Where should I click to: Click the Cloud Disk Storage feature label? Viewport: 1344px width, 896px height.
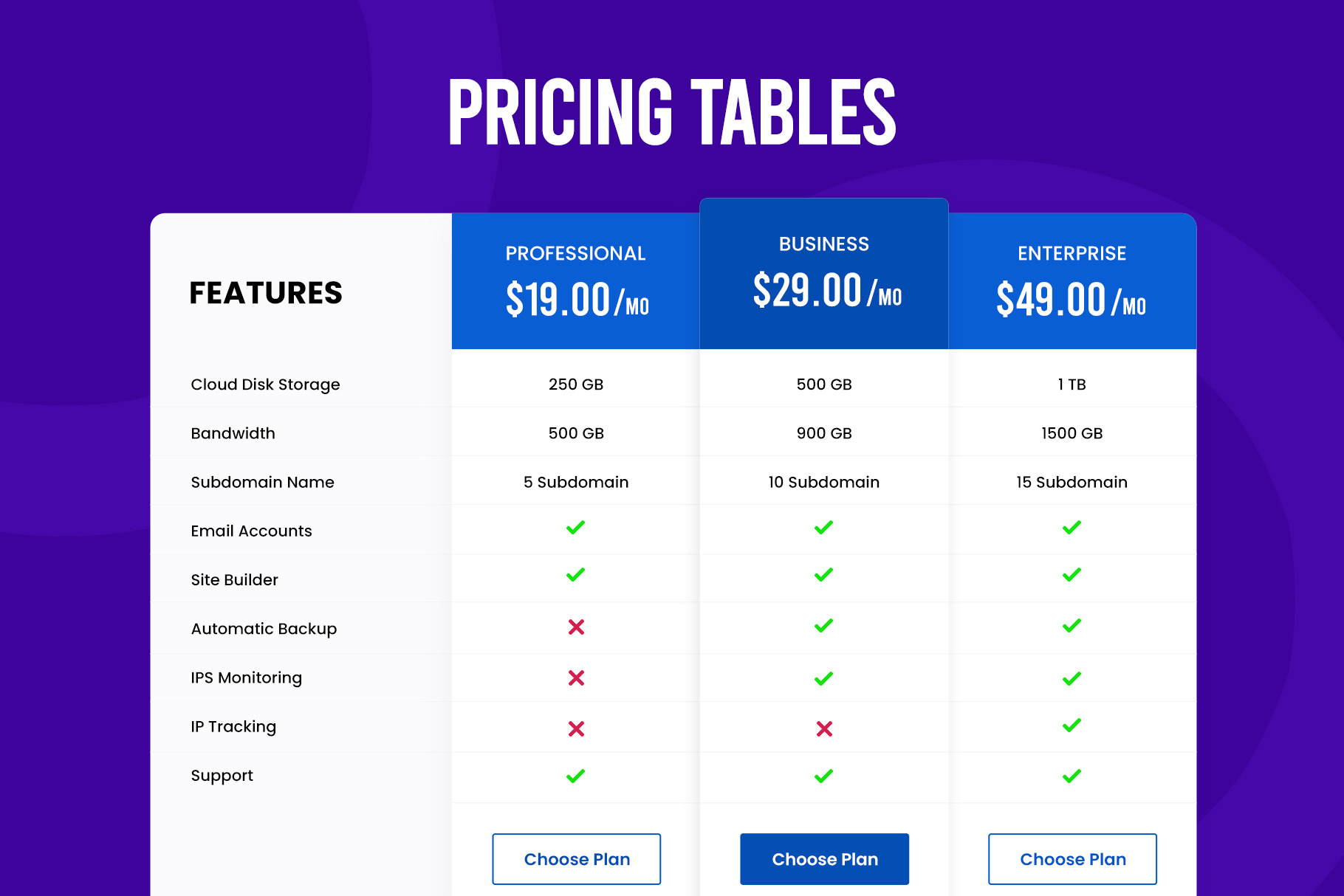[x=265, y=385]
